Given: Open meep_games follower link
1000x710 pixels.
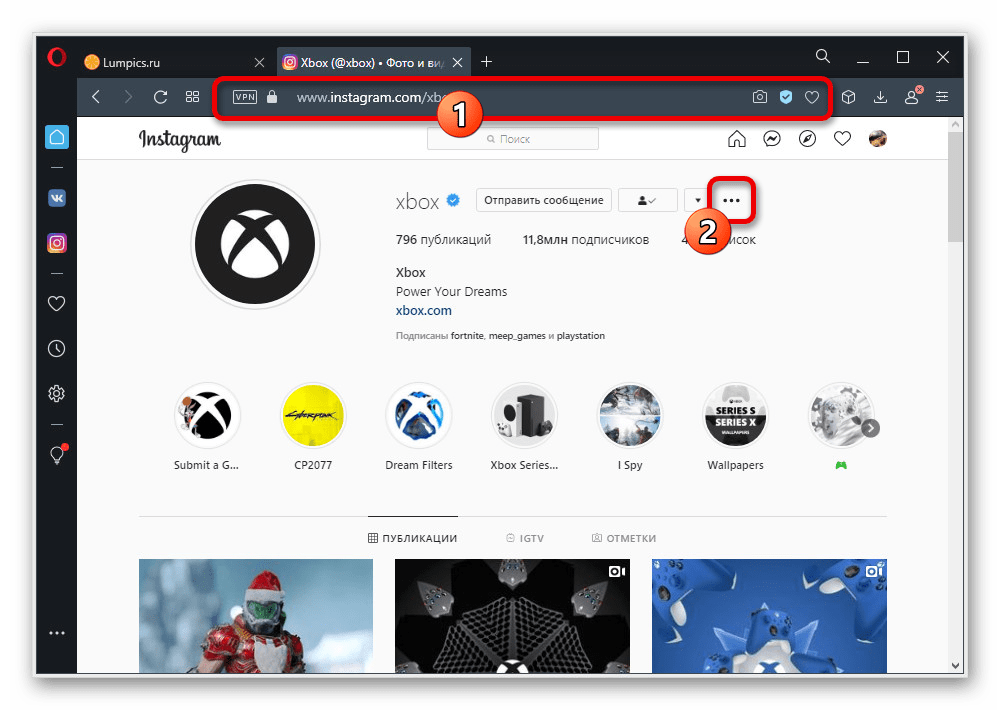Looking at the screenshot, I should (517, 336).
